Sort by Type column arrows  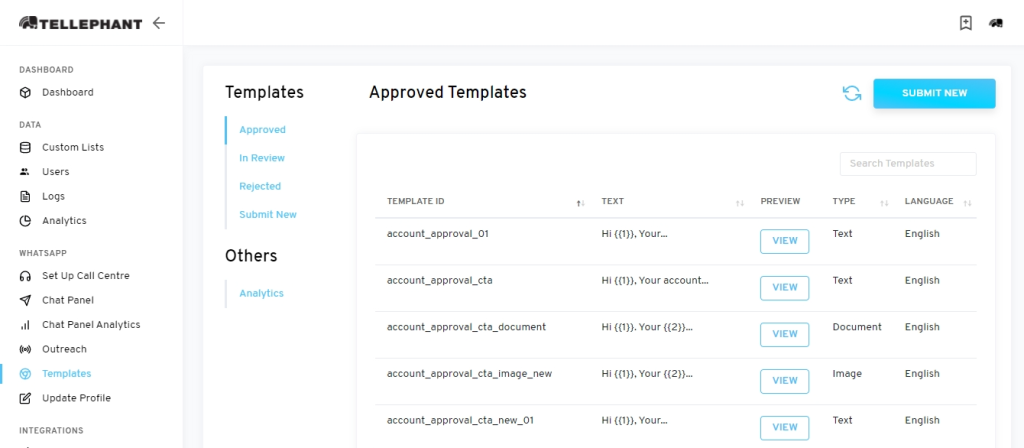click(x=884, y=203)
